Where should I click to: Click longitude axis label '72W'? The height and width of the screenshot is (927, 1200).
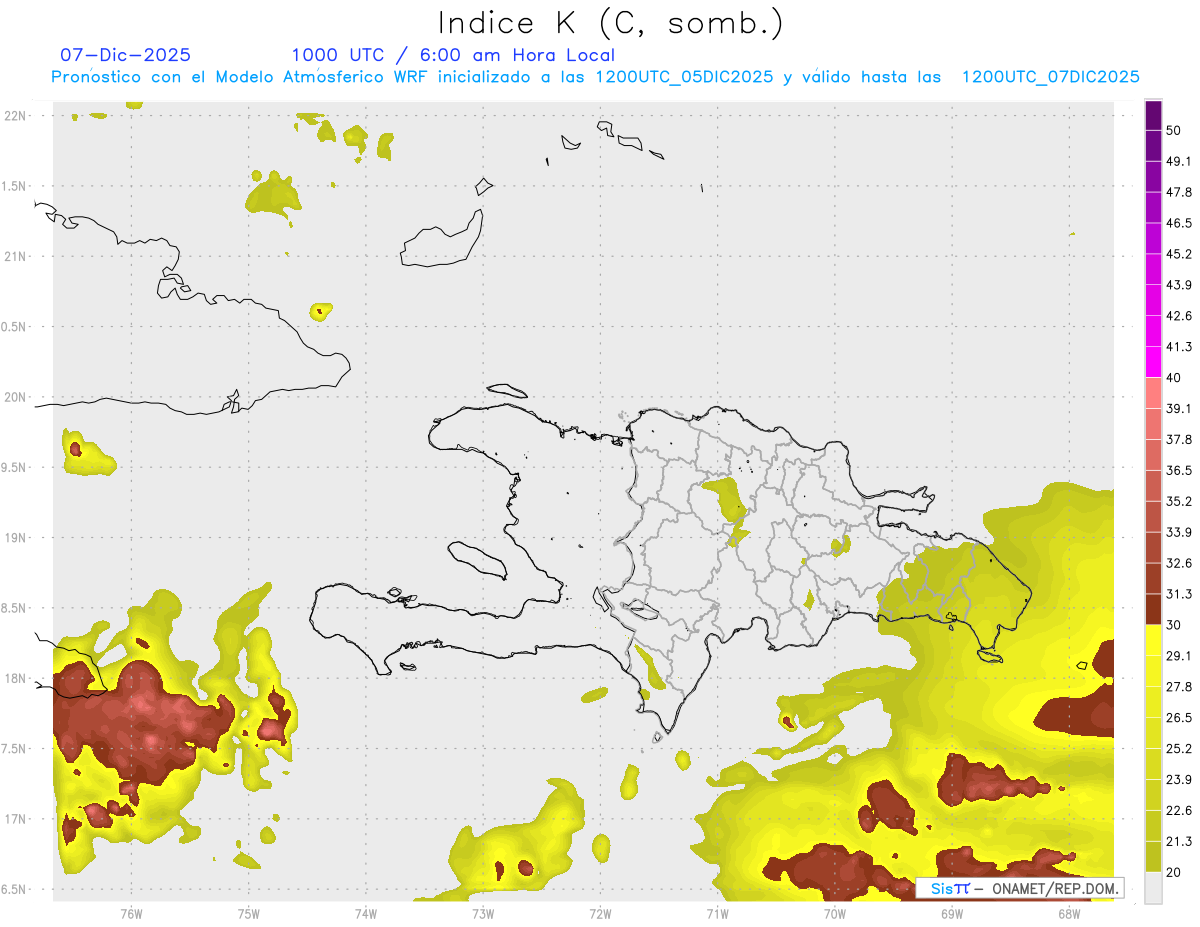600,914
